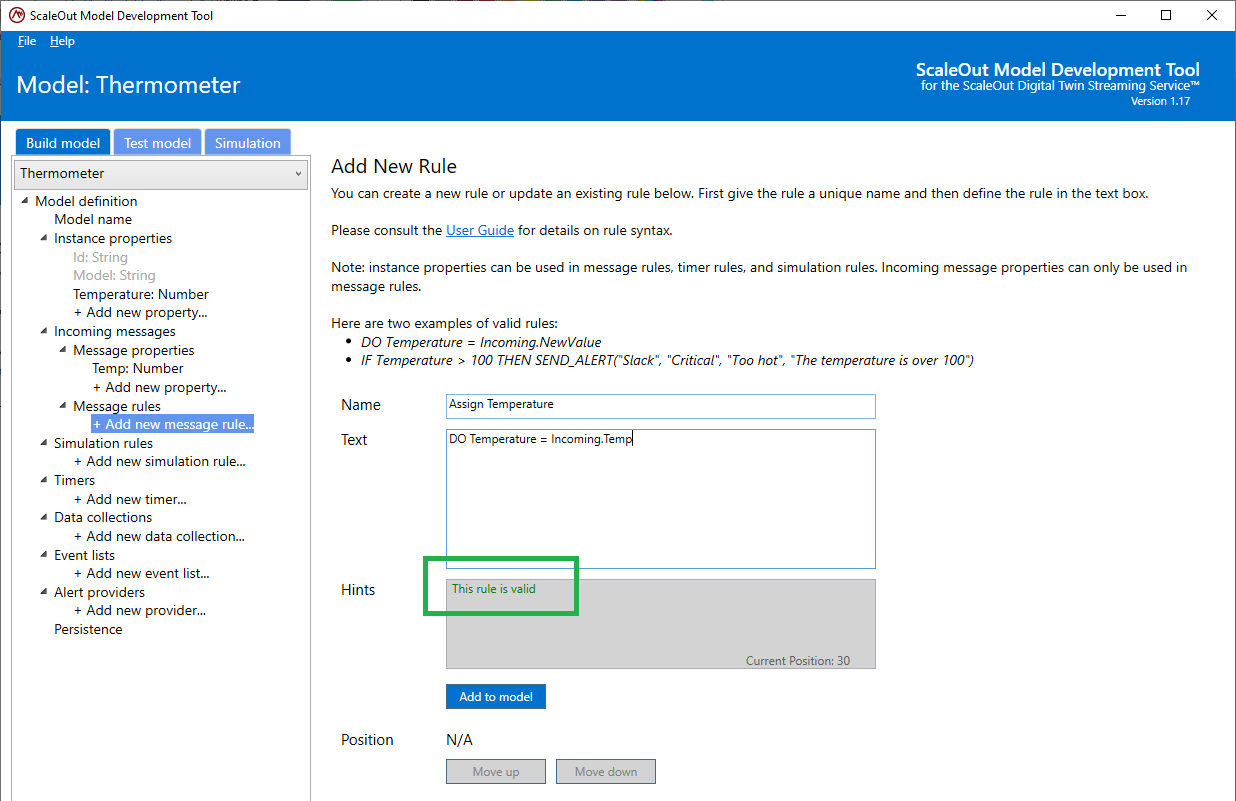This screenshot has height=801, width=1236.
Task: Click the ScaleOut app icon in title bar
Action: pos(16,15)
